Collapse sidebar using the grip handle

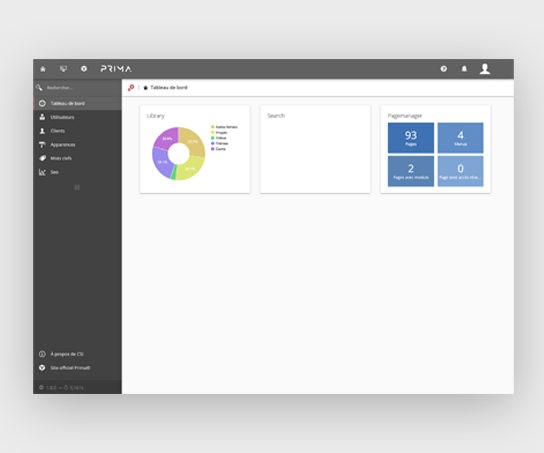point(77,187)
